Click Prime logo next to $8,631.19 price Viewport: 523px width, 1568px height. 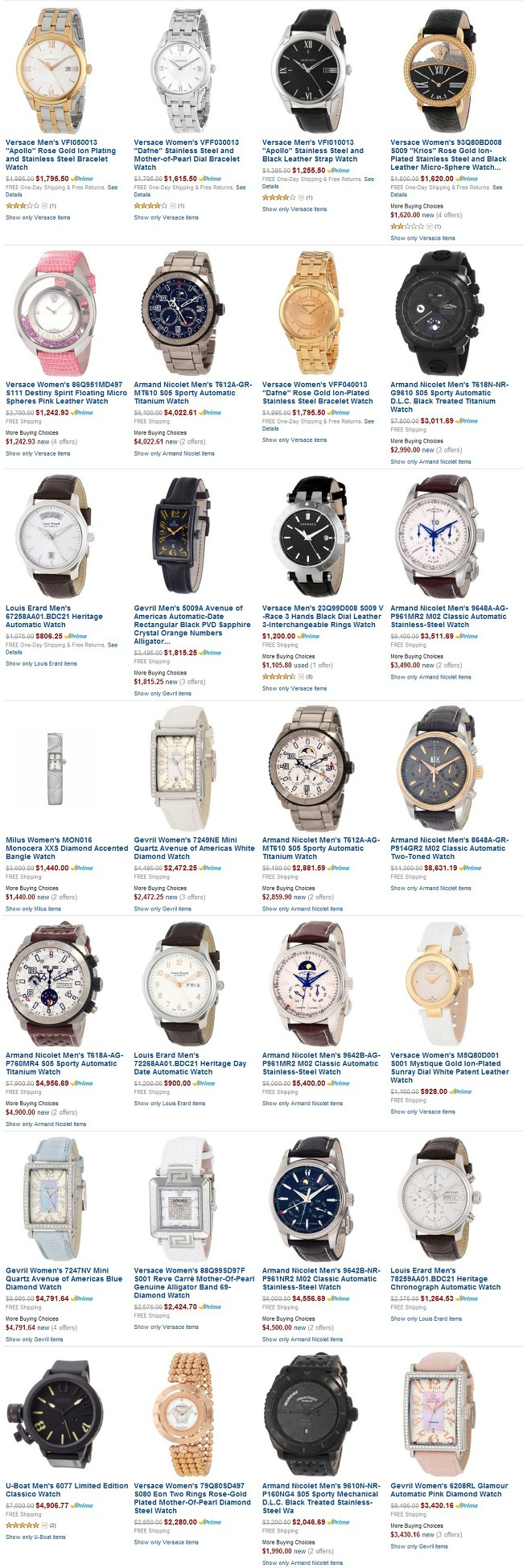(471, 868)
